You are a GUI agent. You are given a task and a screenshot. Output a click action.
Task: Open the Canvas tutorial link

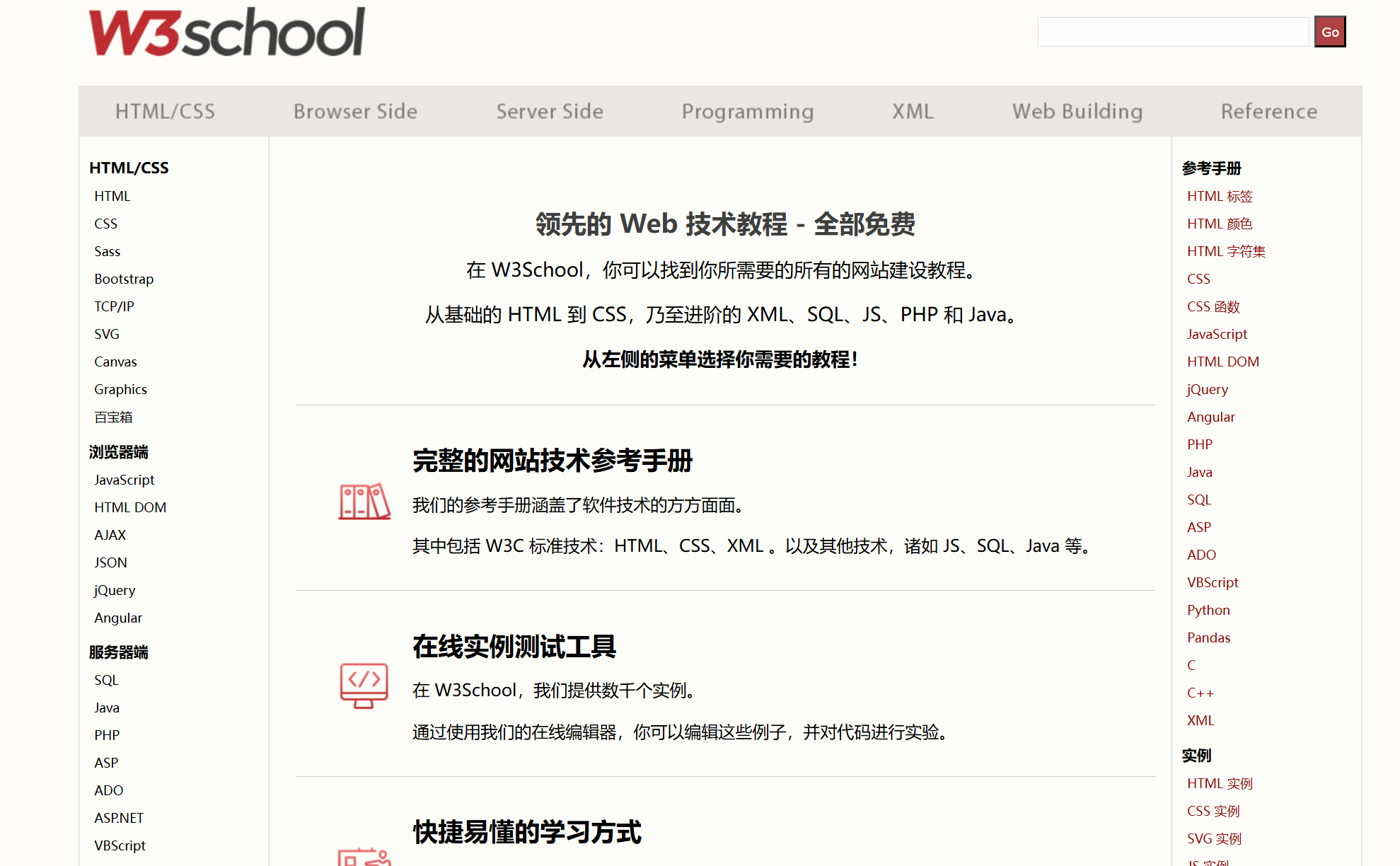[x=115, y=362]
